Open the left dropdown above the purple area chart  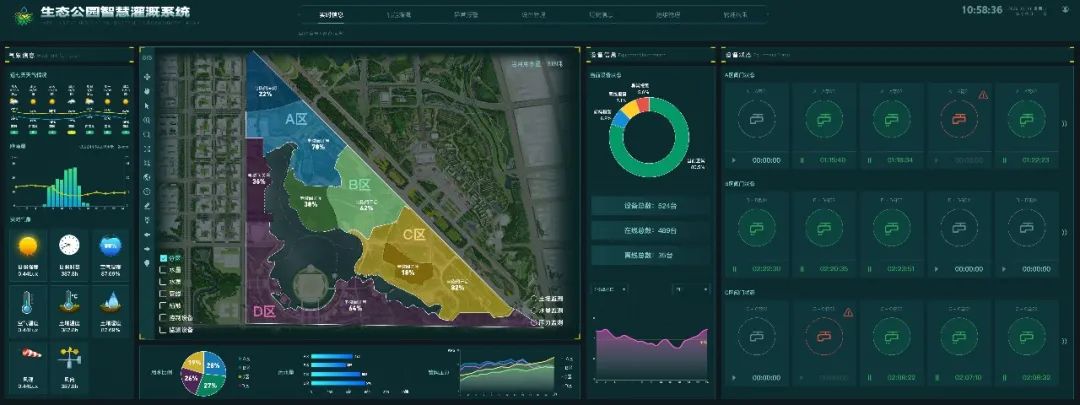point(609,290)
